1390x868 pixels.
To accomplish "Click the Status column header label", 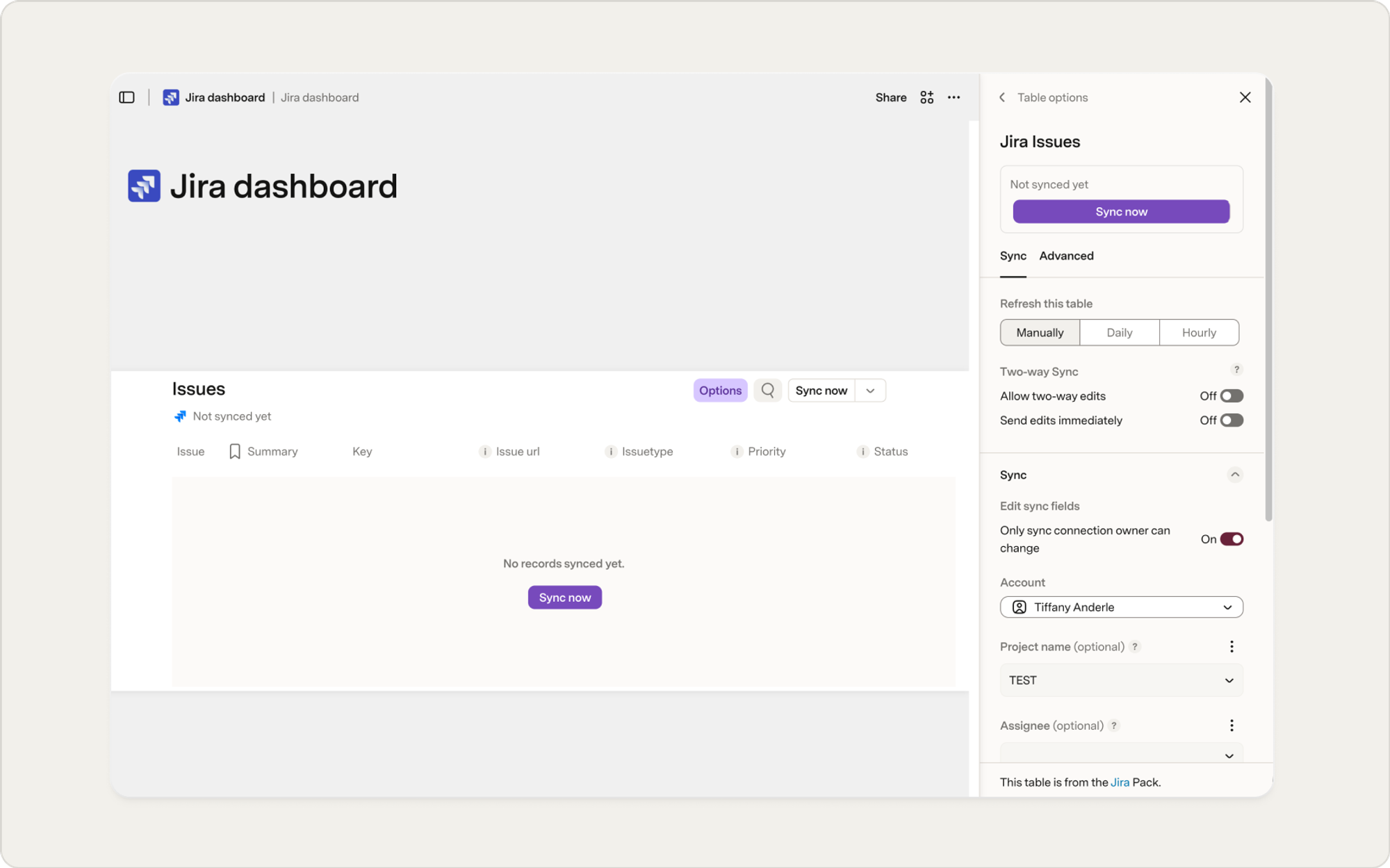I will coord(890,452).
